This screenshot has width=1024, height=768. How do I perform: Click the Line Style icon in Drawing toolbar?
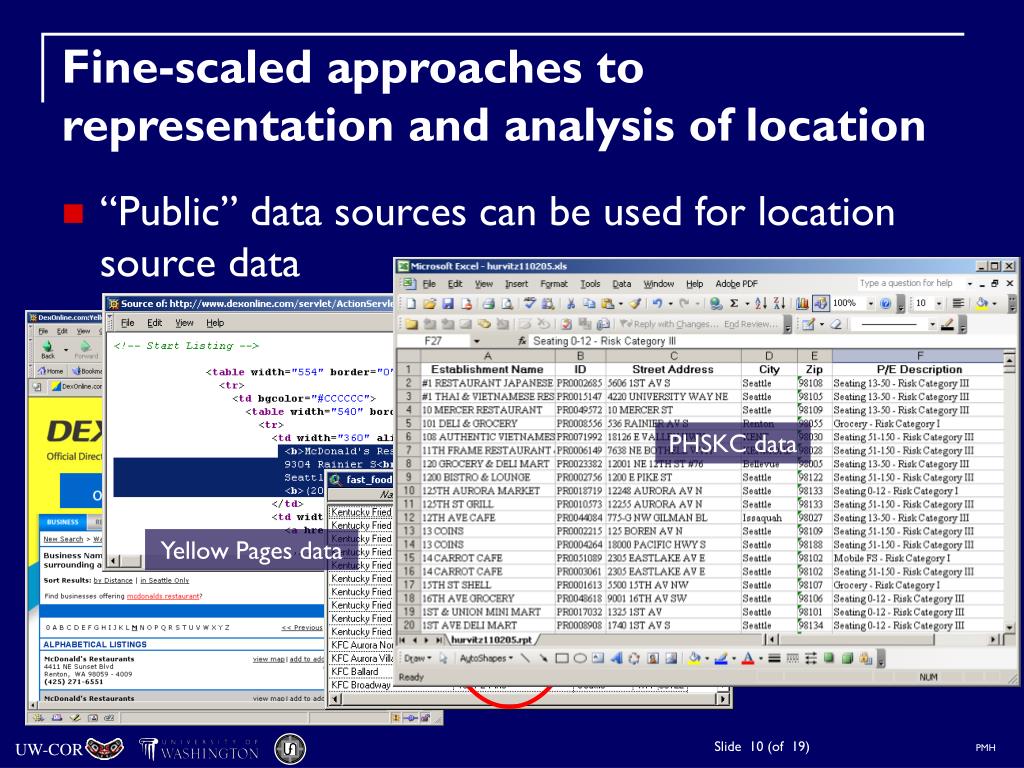[775, 658]
